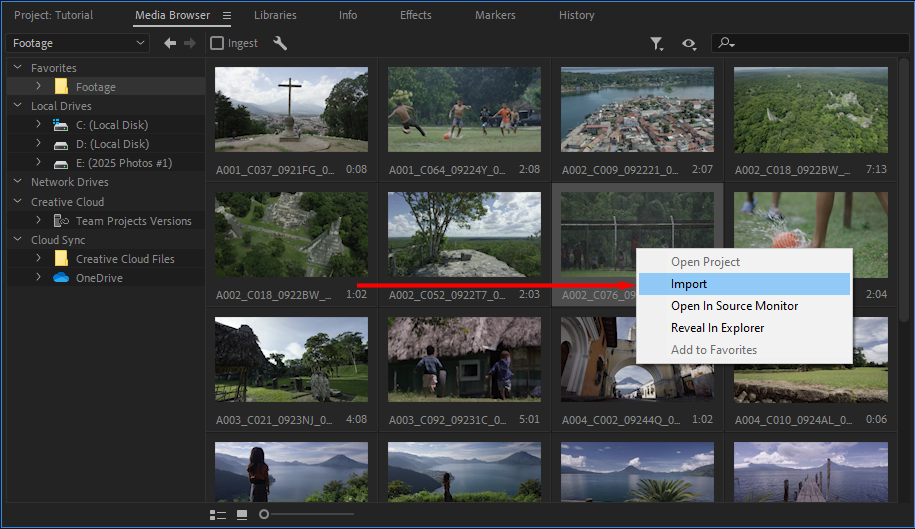Image resolution: width=915 pixels, height=529 pixels.
Task: Click the Creative Cloud label
Action: click(67, 202)
